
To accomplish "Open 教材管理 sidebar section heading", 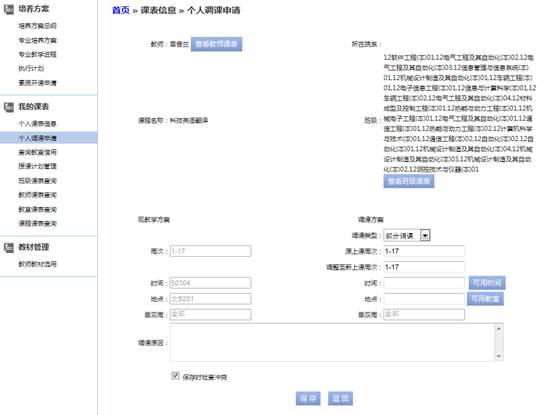I will (34, 247).
